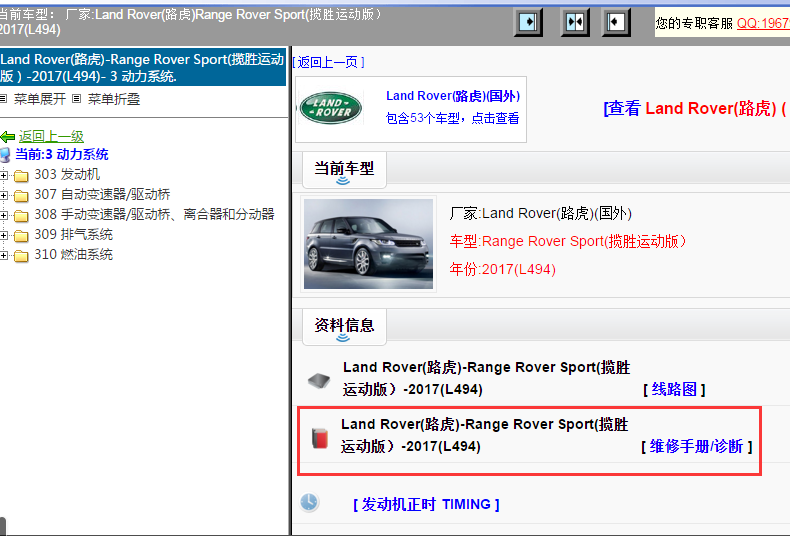790x536 pixels.
Task: Click the red repair manual book icon
Action: pos(319,438)
